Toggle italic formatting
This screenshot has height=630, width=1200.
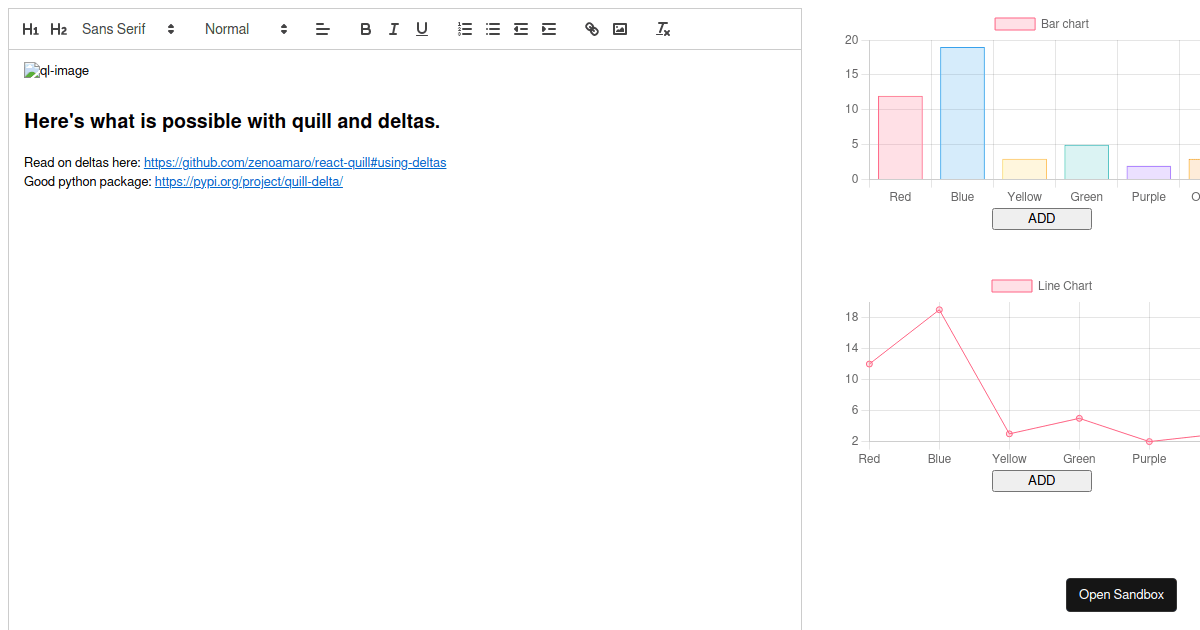393,29
